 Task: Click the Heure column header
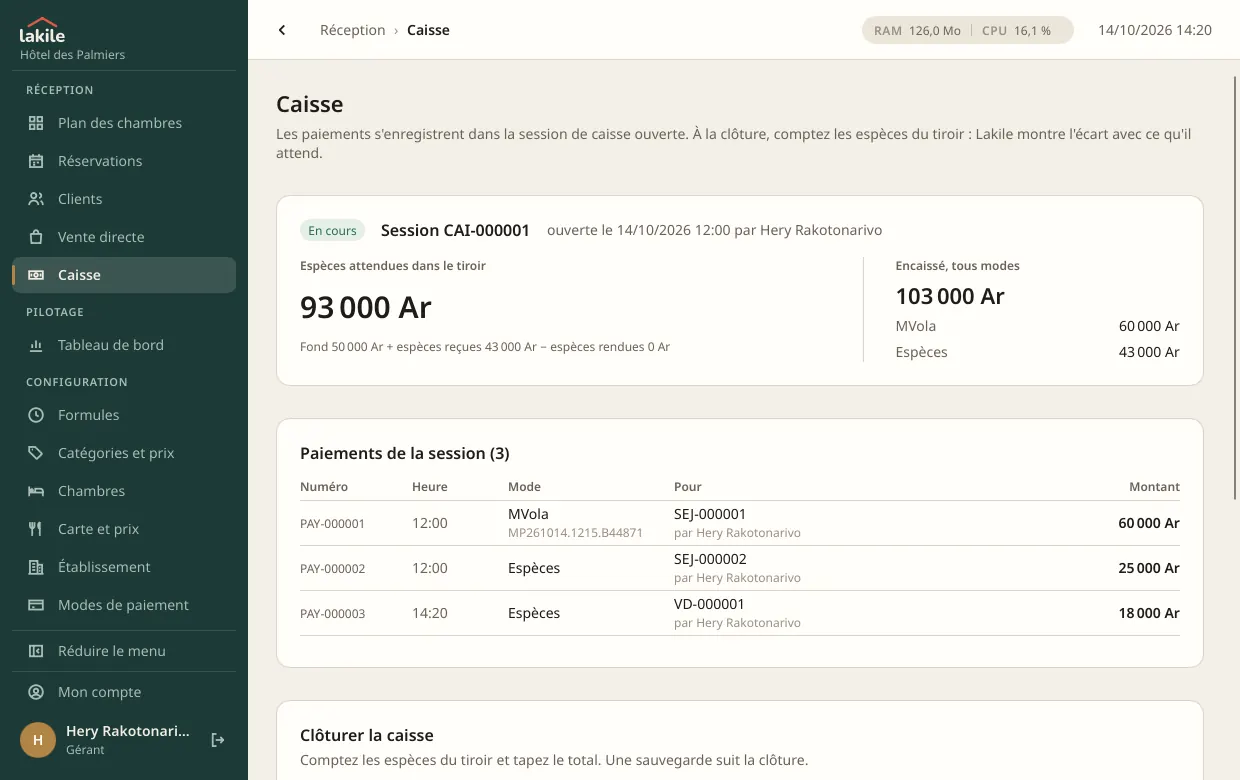click(430, 487)
